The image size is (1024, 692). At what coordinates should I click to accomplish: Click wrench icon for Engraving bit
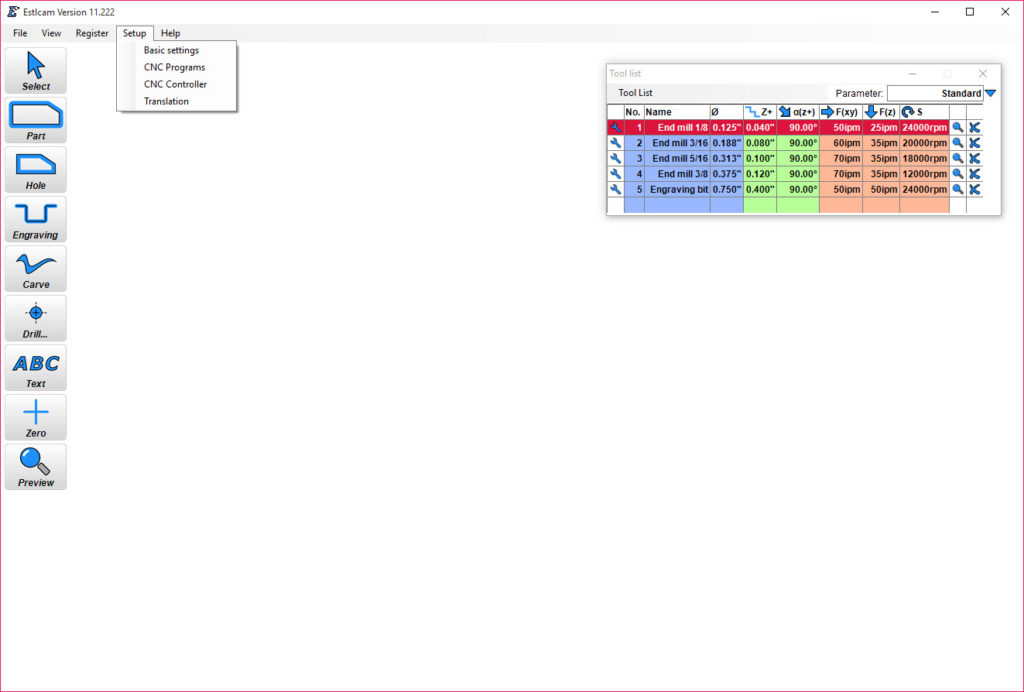coord(615,189)
